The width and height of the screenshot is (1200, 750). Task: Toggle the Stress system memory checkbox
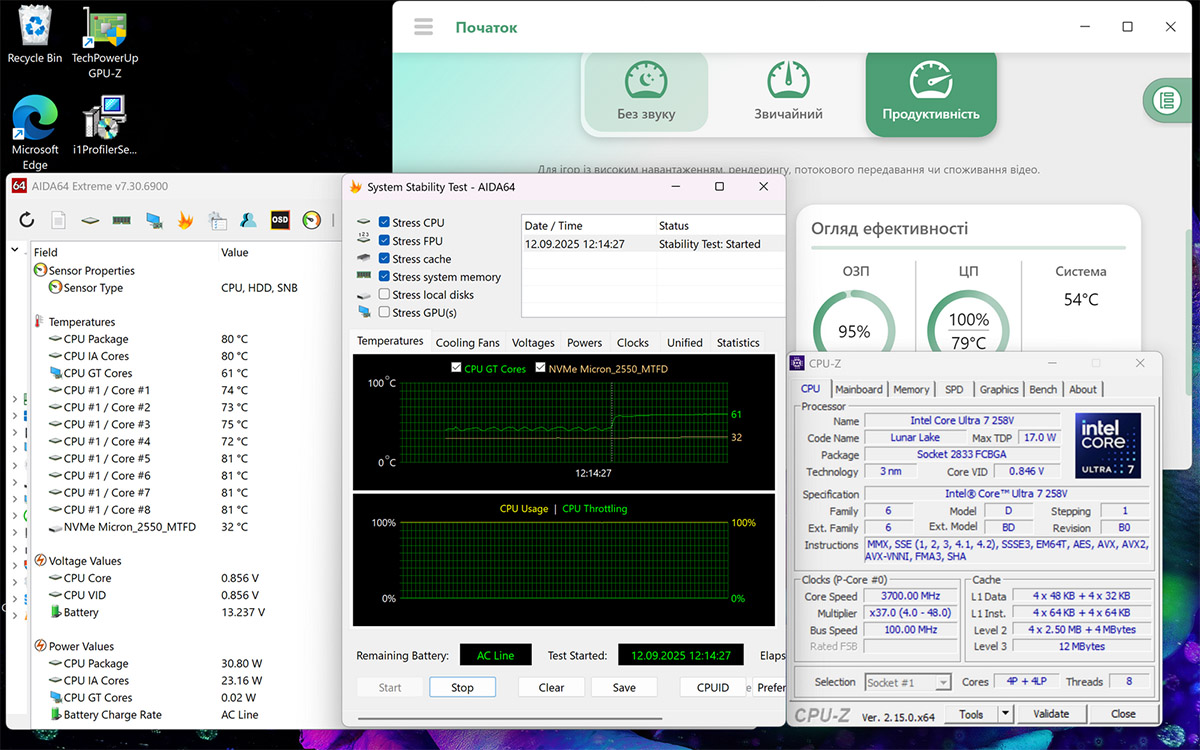[384, 277]
